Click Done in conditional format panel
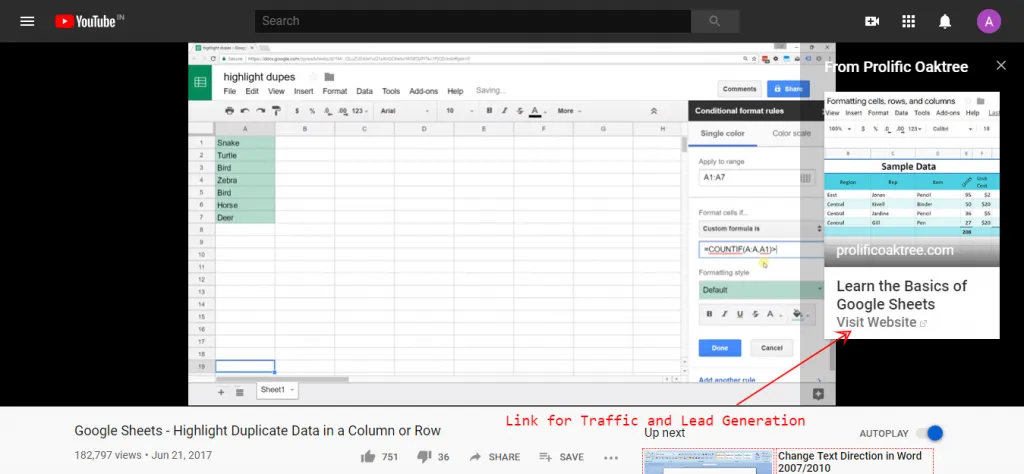The height and width of the screenshot is (474, 1024). [x=720, y=348]
